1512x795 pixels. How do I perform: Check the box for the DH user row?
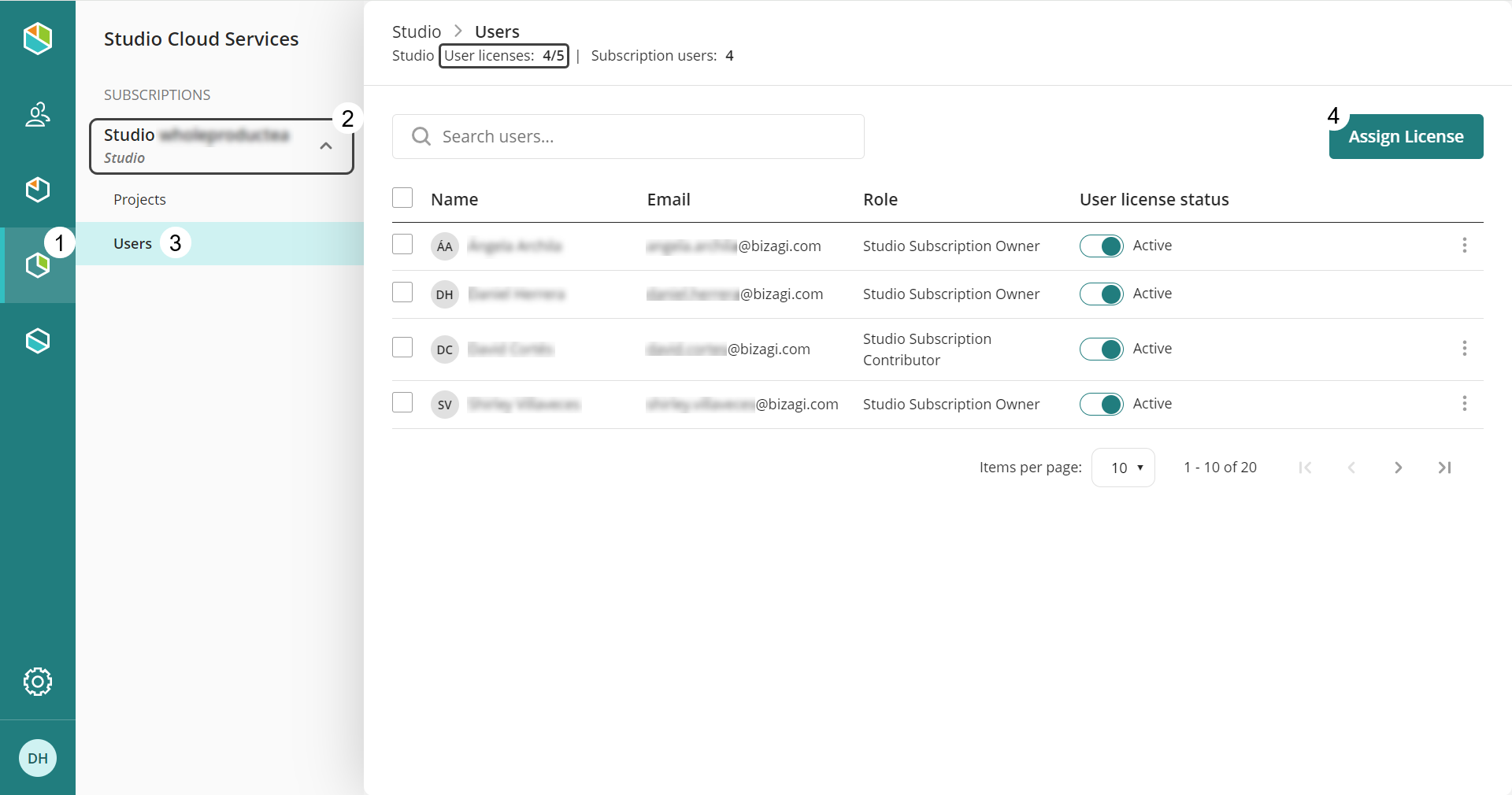pos(402,292)
